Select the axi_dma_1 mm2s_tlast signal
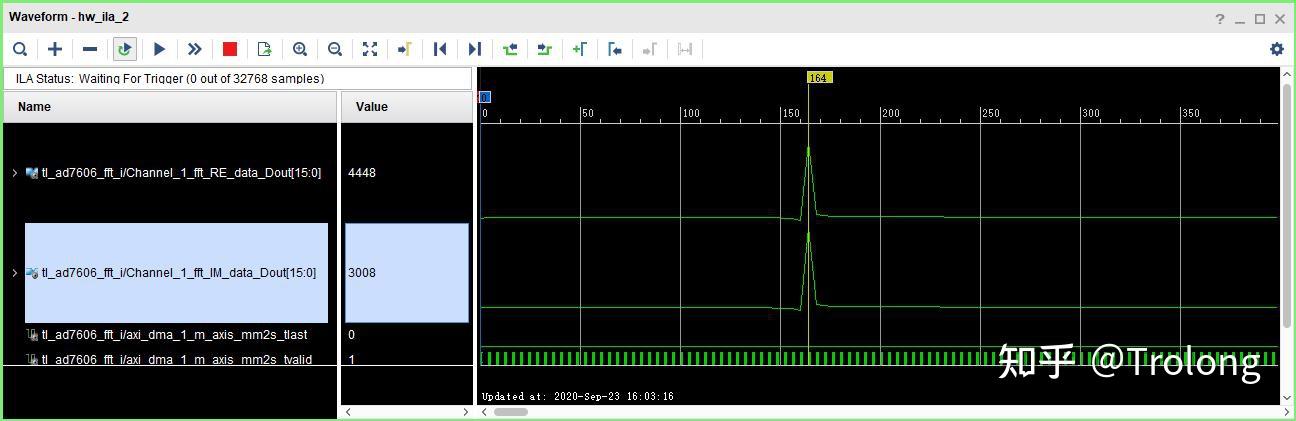Image resolution: width=1296 pixels, height=421 pixels. coord(174,335)
